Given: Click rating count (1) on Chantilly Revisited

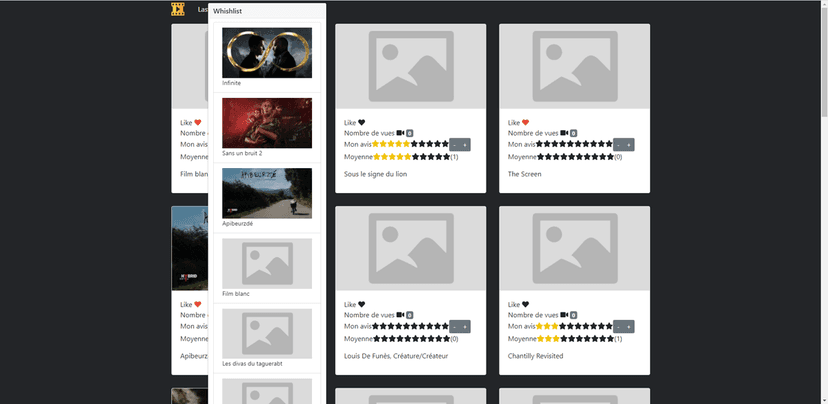Looking at the screenshot, I should pyautogui.click(x=618, y=339).
